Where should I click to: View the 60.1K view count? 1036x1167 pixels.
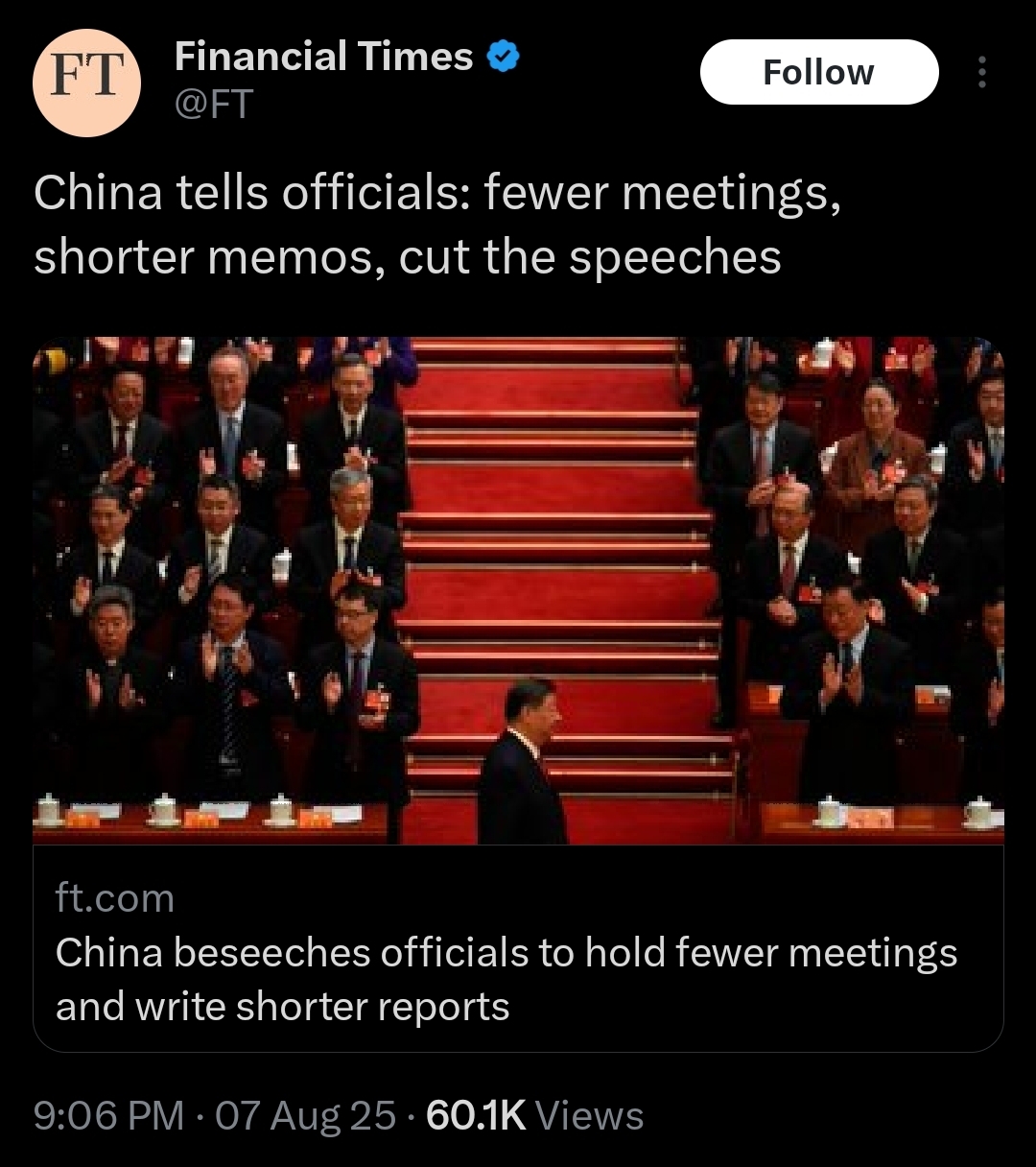point(476,1116)
